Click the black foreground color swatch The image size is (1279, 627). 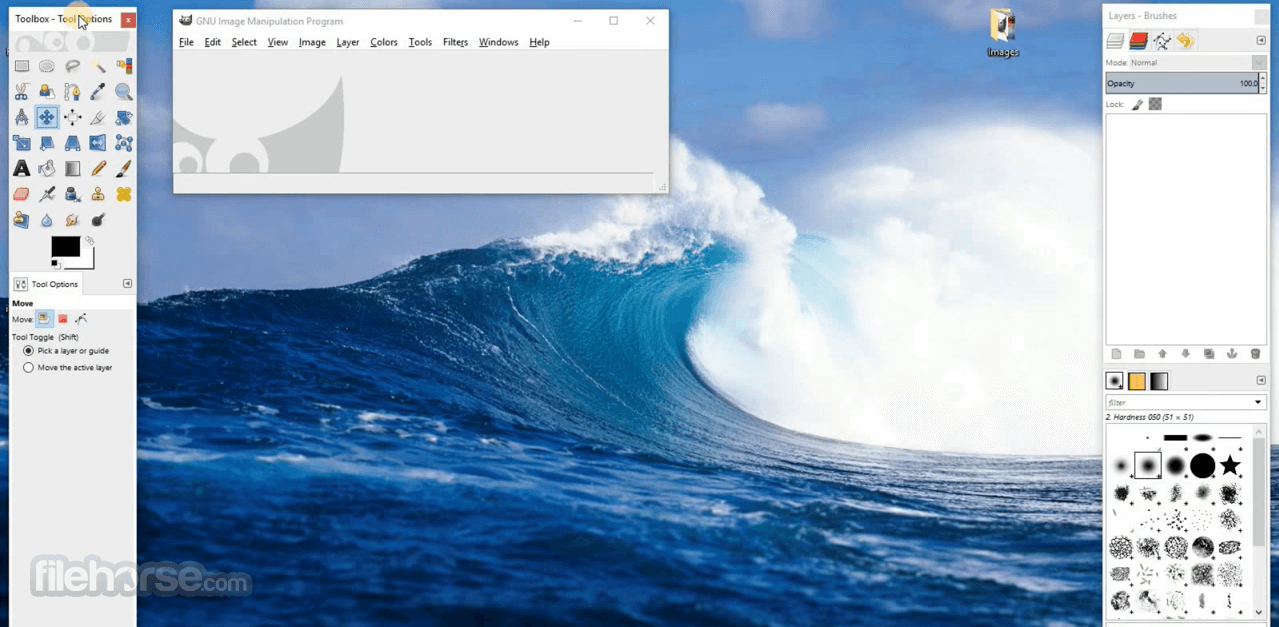(x=64, y=246)
